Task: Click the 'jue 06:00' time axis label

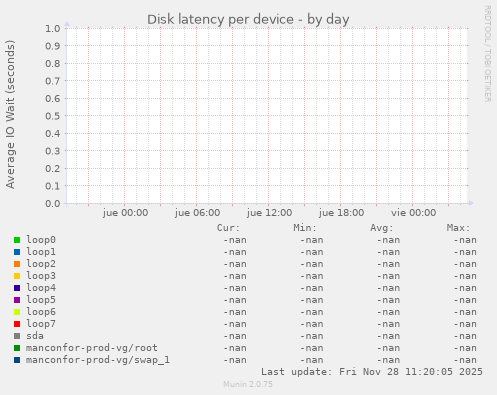Action: (197, 213)
